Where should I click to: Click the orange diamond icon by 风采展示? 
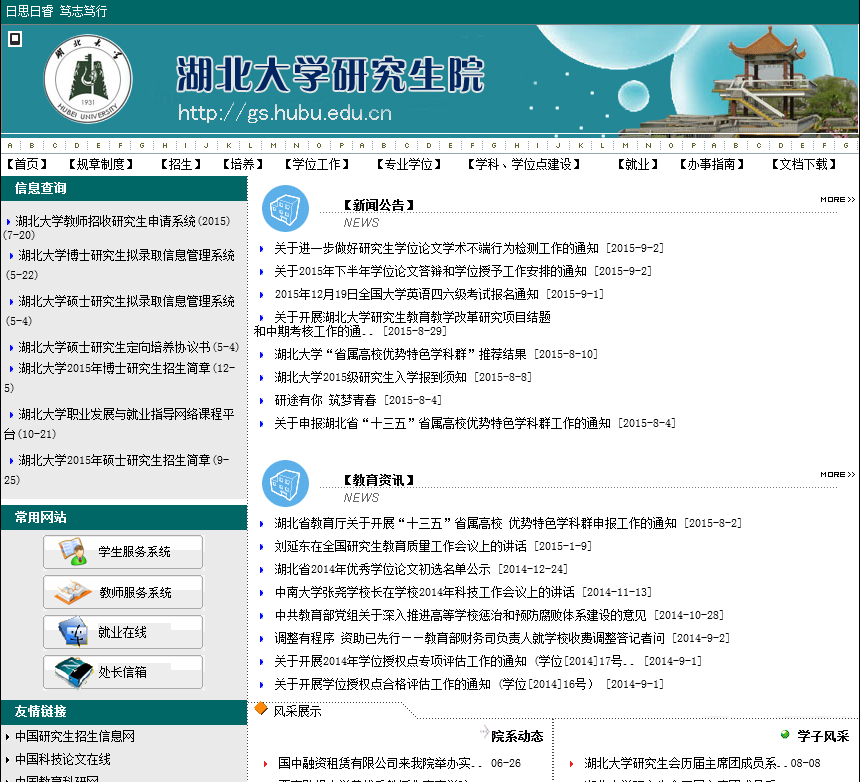tap(261, 709)
